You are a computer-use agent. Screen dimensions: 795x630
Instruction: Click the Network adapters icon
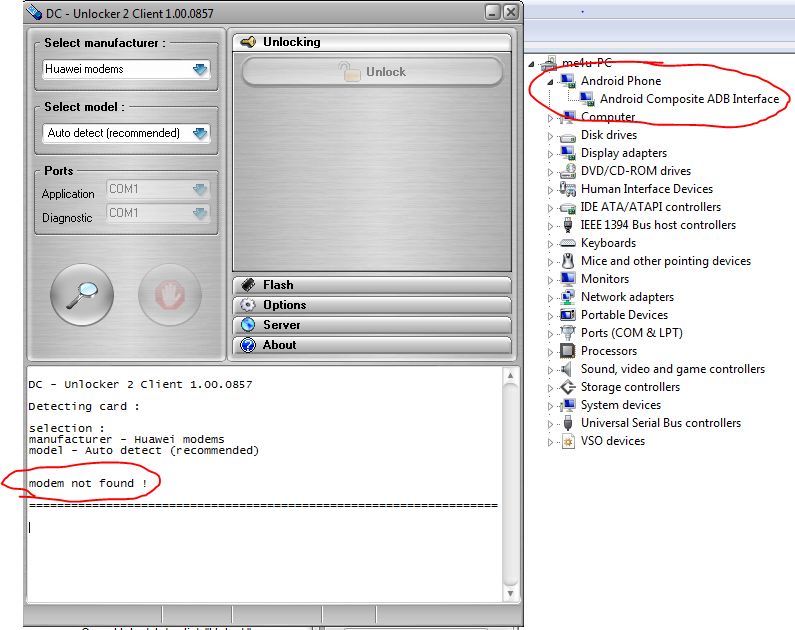click(x=568, y=297)
